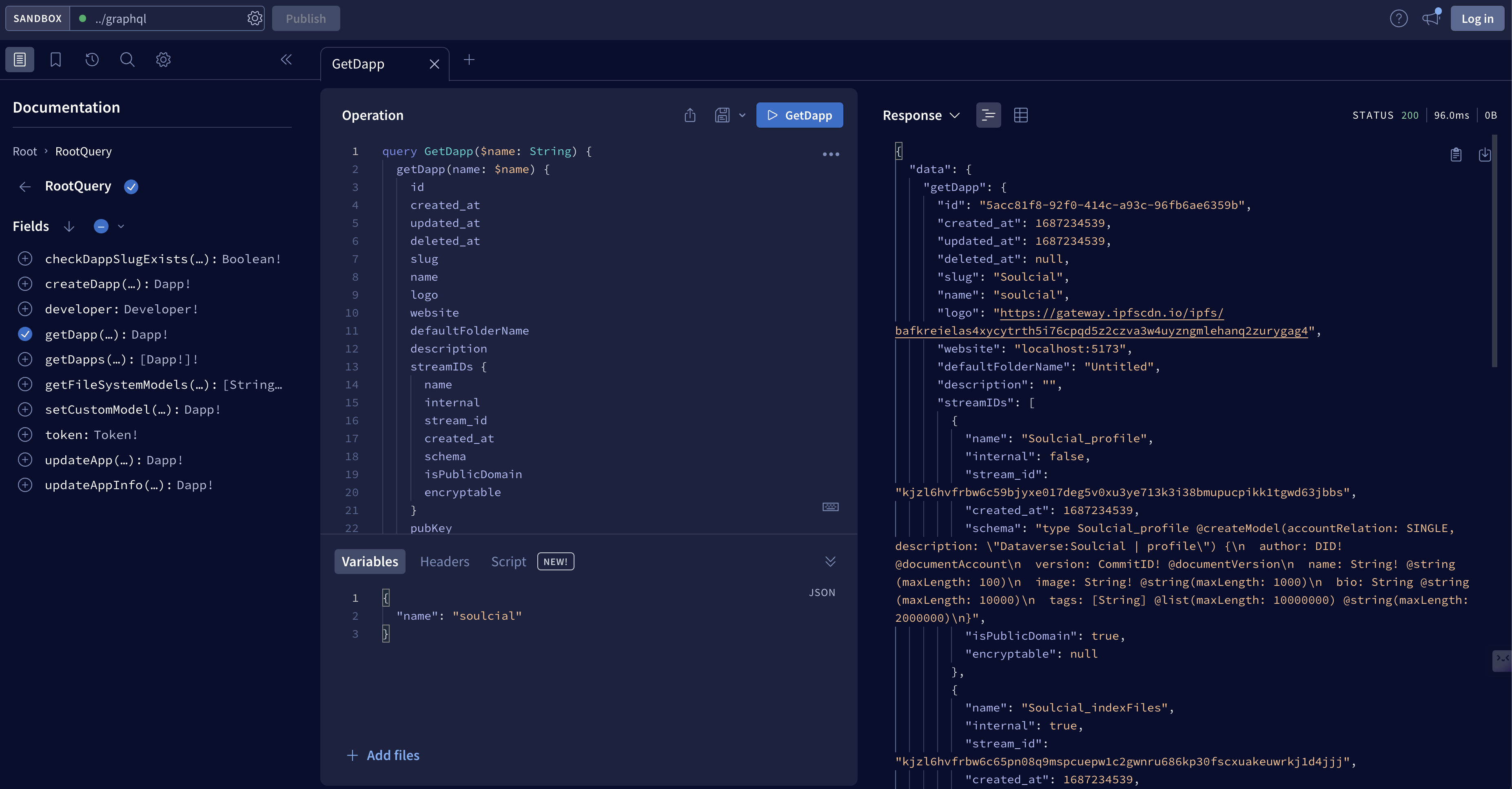The image size is (1512, 789).
Task: Open the endpoint connection settings gear
Action: coord(254,18)
